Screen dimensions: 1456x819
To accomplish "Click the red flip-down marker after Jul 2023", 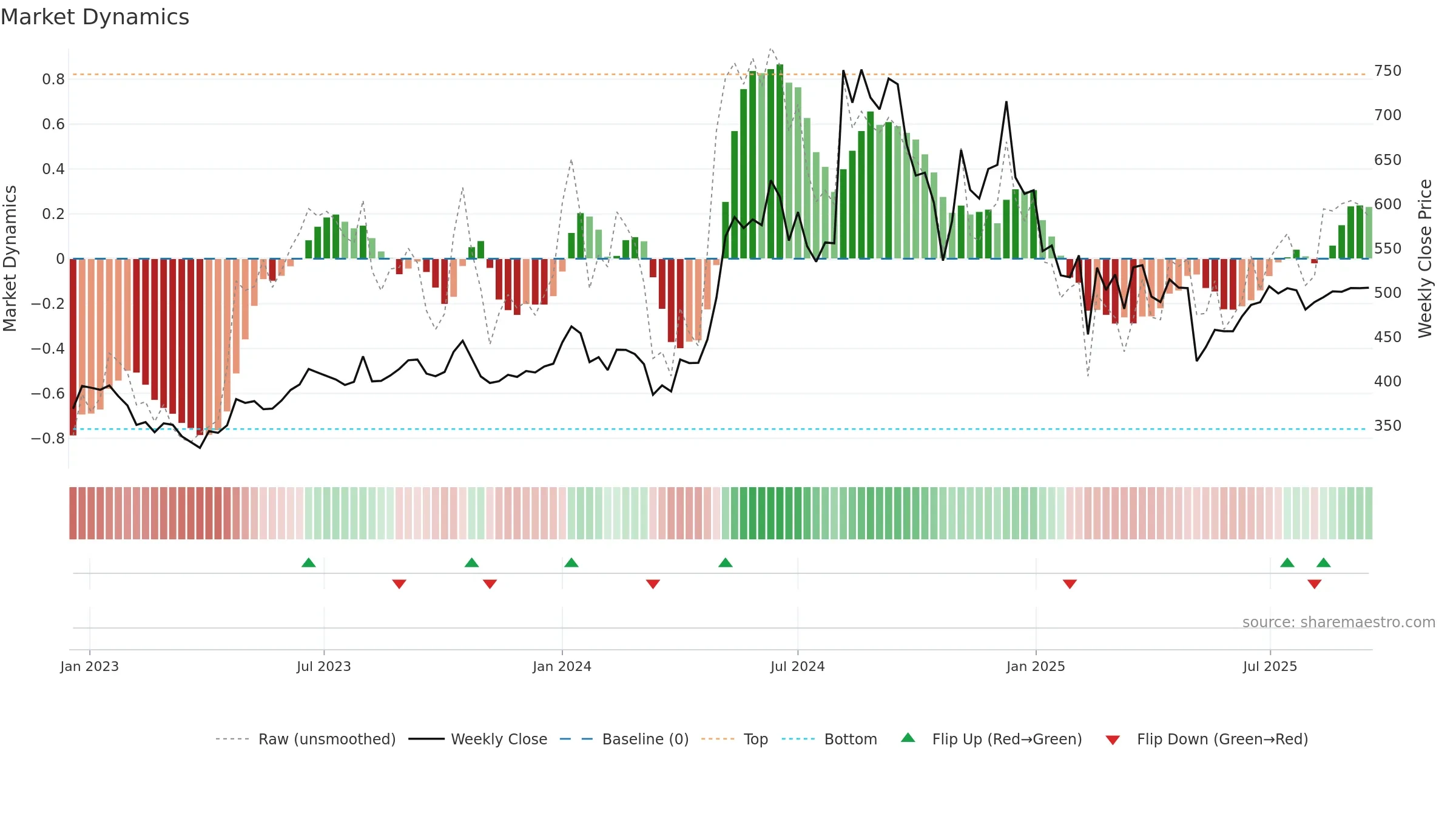I will 399,584.
